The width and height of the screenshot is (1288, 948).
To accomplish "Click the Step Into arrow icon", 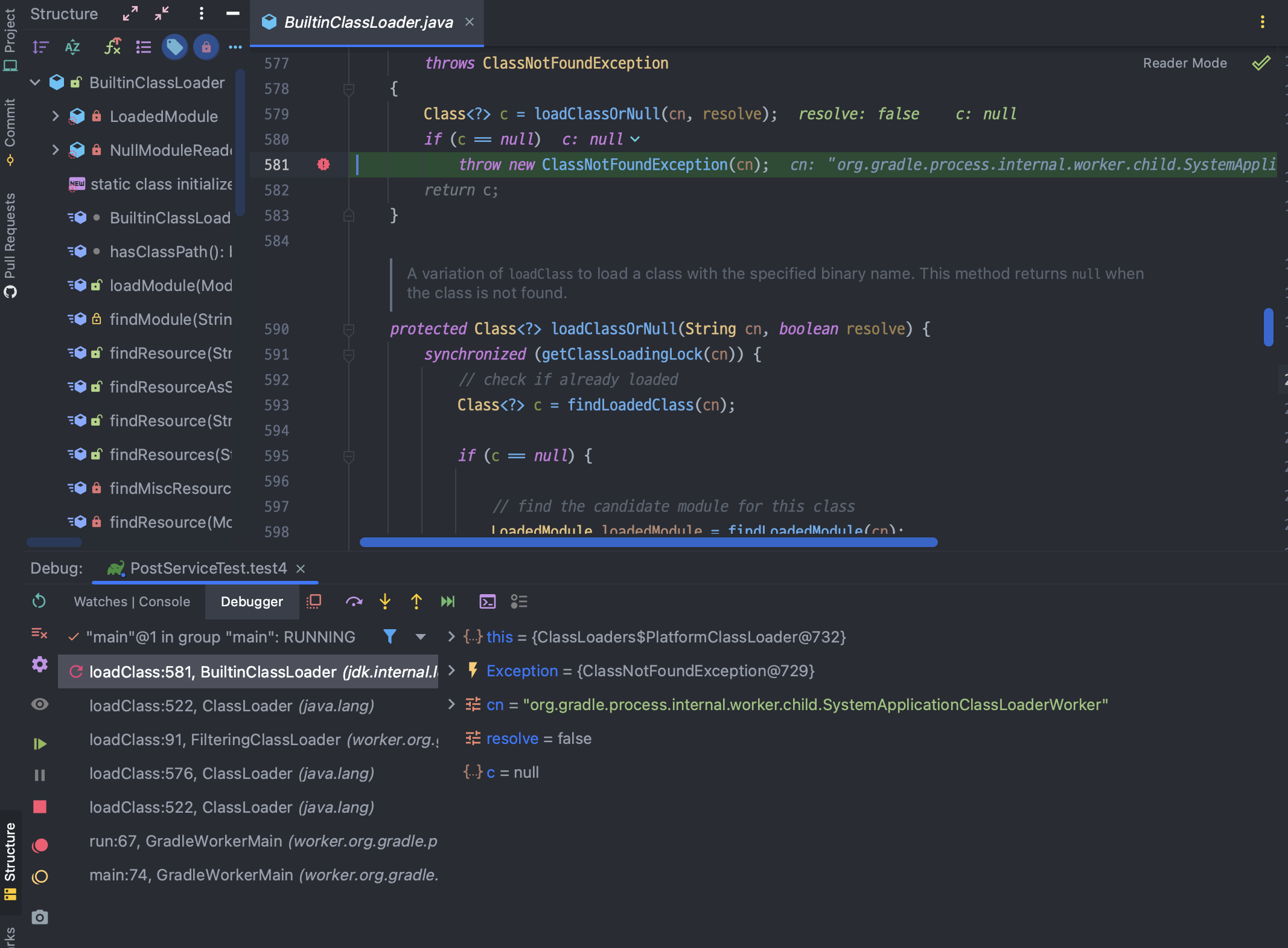I will [x=384, y=601].
